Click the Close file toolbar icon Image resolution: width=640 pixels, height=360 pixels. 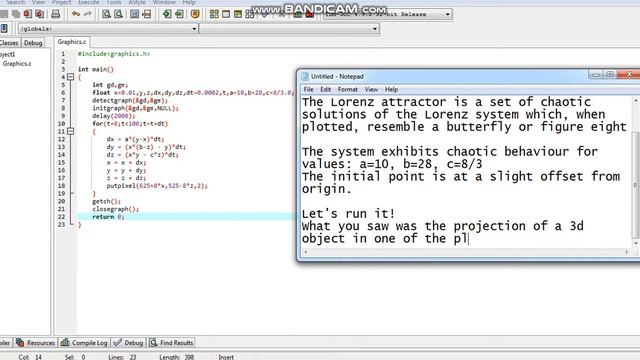pyautogui.click(x=28, y=14)
